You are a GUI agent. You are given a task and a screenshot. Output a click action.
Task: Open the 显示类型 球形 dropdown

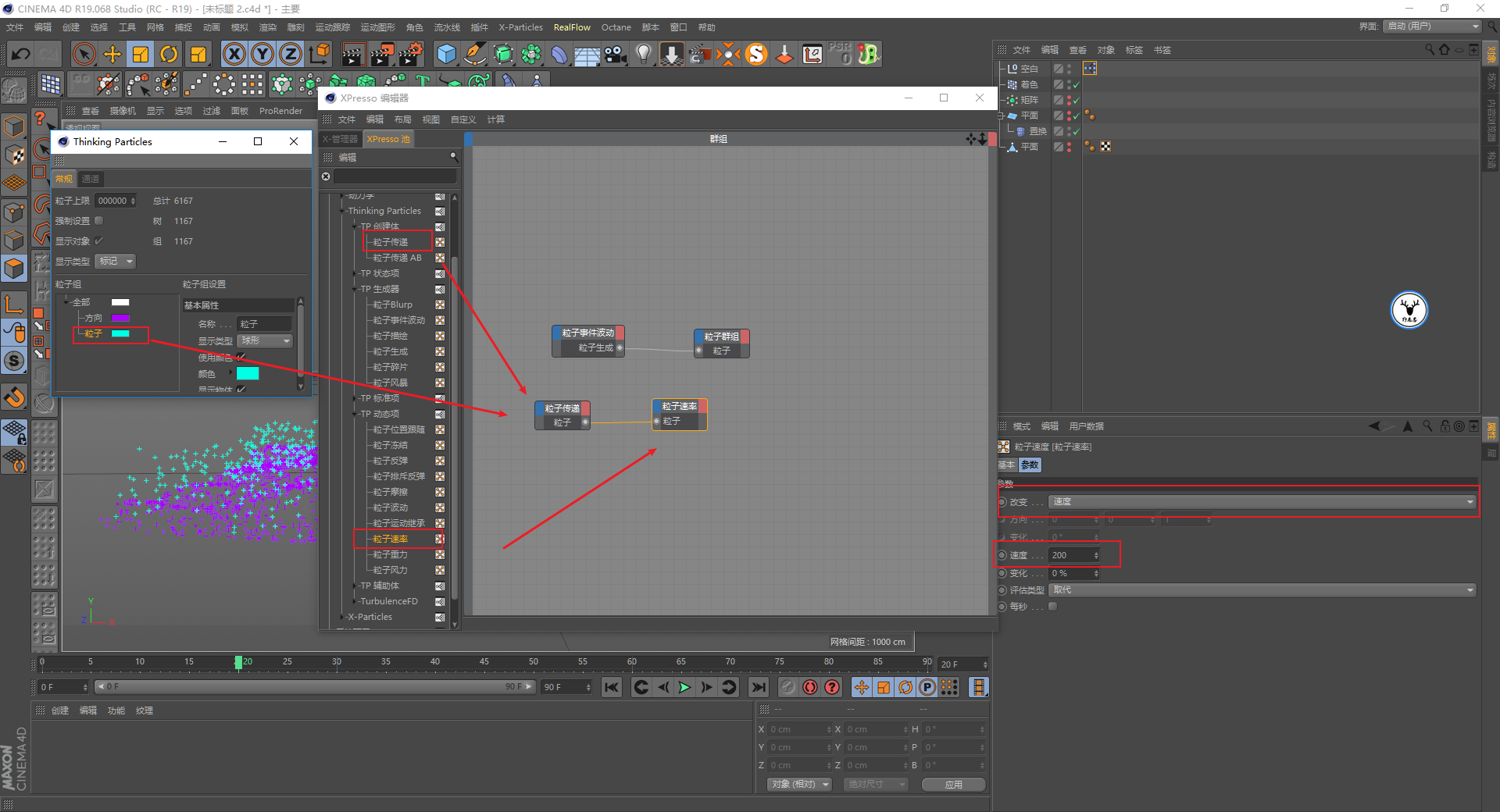coord(265,341)
